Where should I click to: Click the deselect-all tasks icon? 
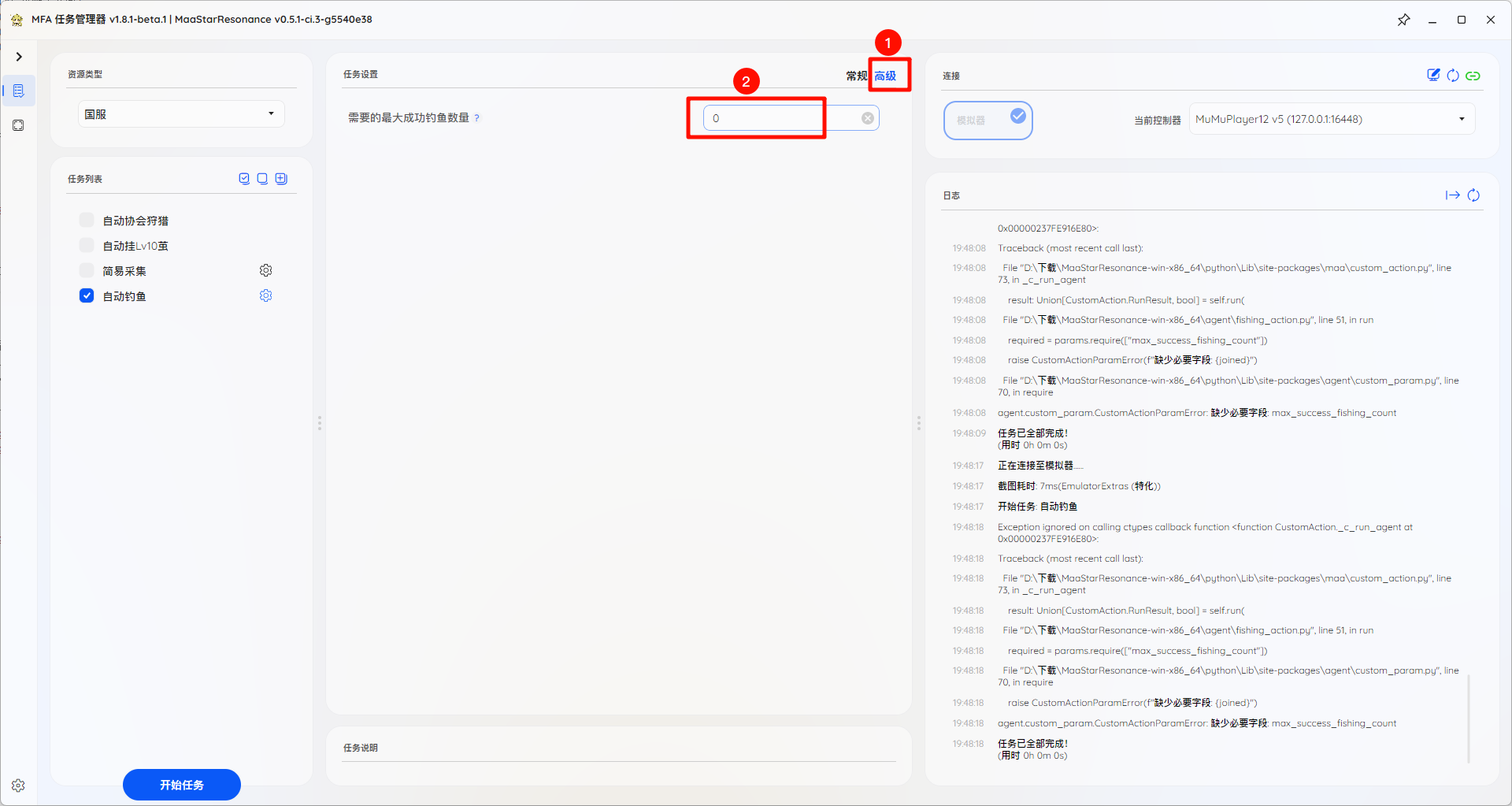coord(262,179)
